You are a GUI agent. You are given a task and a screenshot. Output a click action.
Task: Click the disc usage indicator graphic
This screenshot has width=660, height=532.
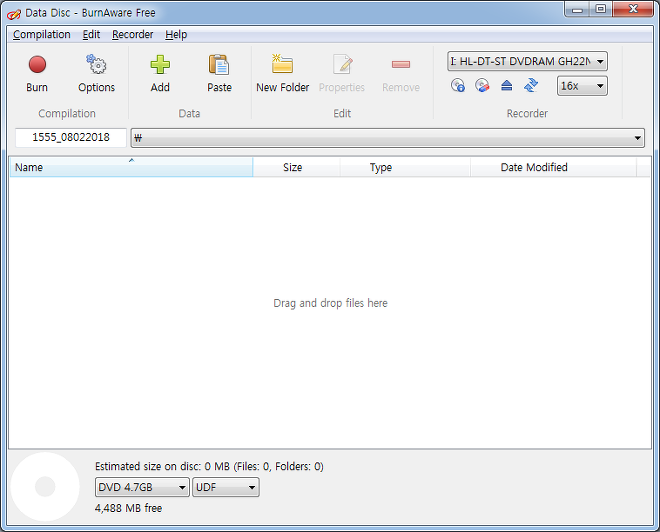coord(45,487)
